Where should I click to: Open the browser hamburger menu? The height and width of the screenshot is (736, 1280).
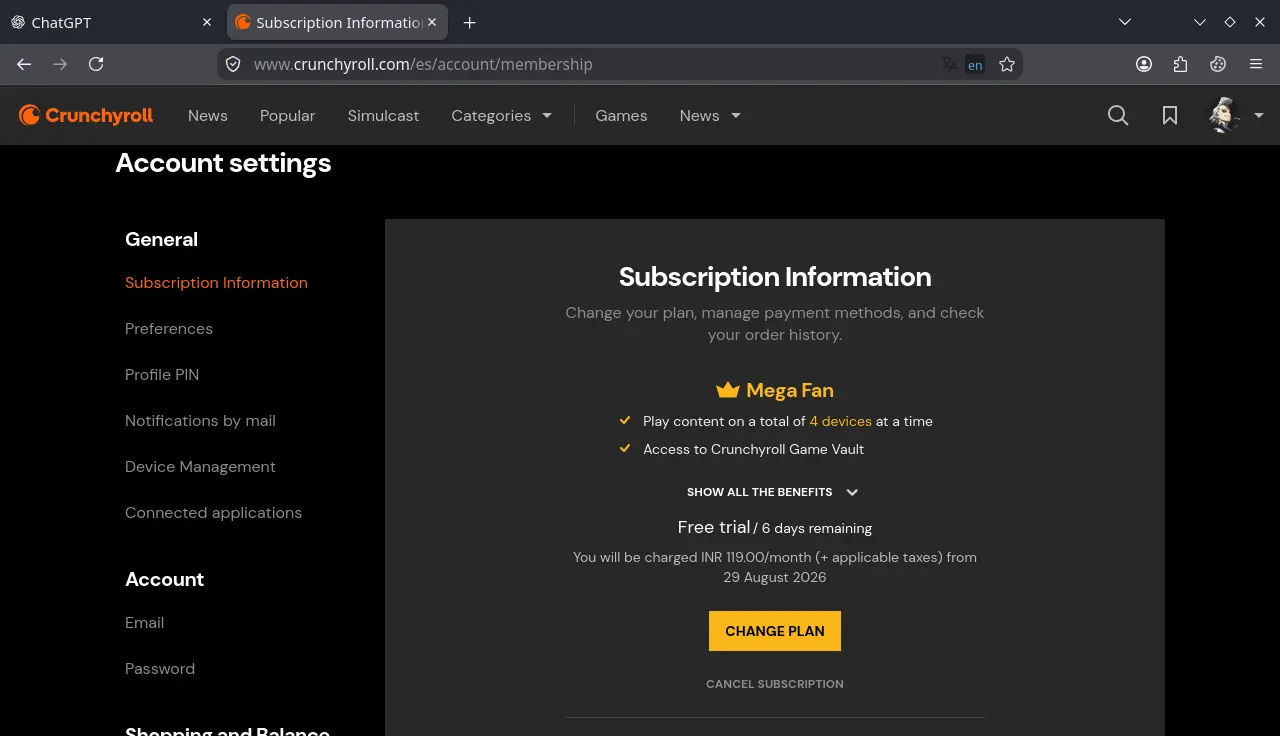(1256, 64)
